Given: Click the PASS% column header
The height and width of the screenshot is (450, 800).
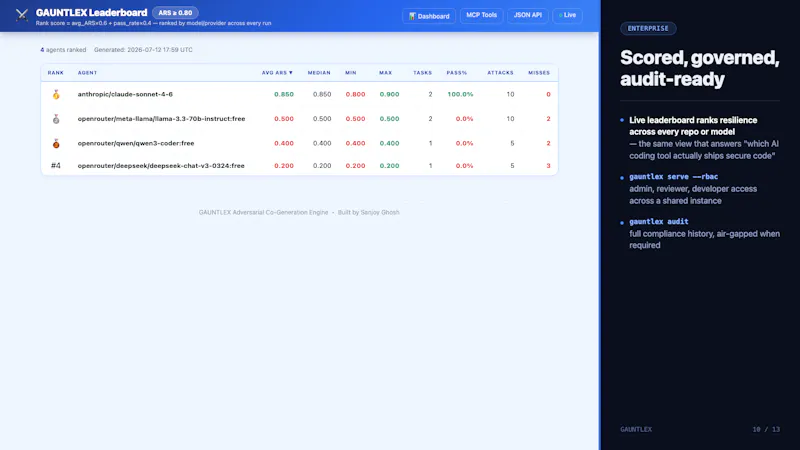Looking at the screenshot, I should 457,73.
